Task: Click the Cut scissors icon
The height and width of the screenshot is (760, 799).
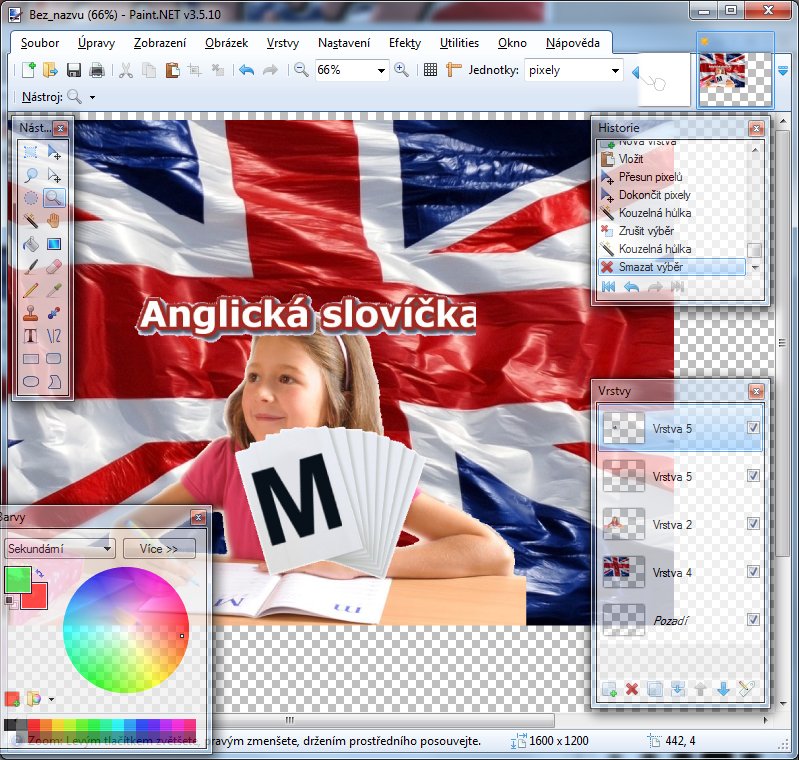Action: [x=125, y=70]
